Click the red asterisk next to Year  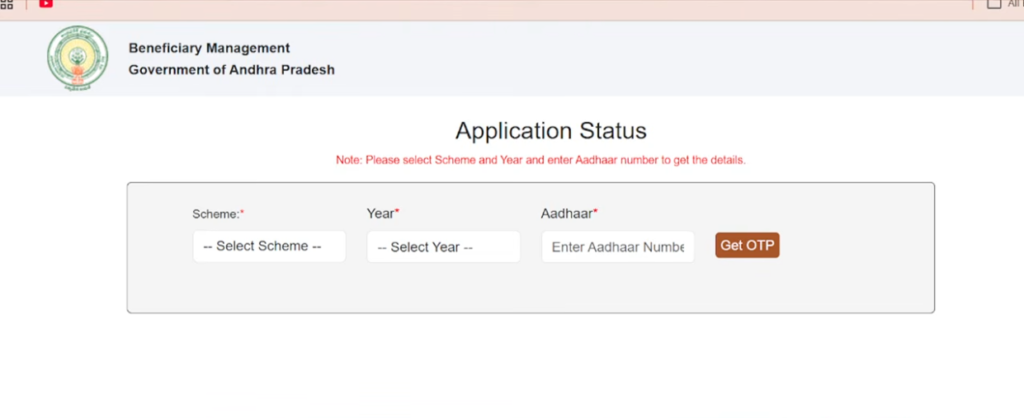tap(397, 212)
